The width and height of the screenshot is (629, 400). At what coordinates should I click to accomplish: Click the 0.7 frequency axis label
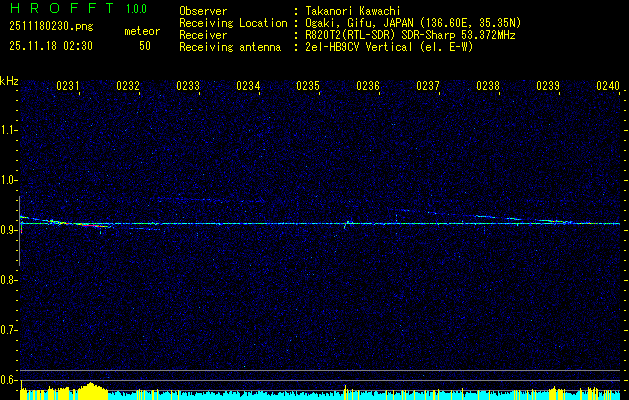tap(9, 330)
